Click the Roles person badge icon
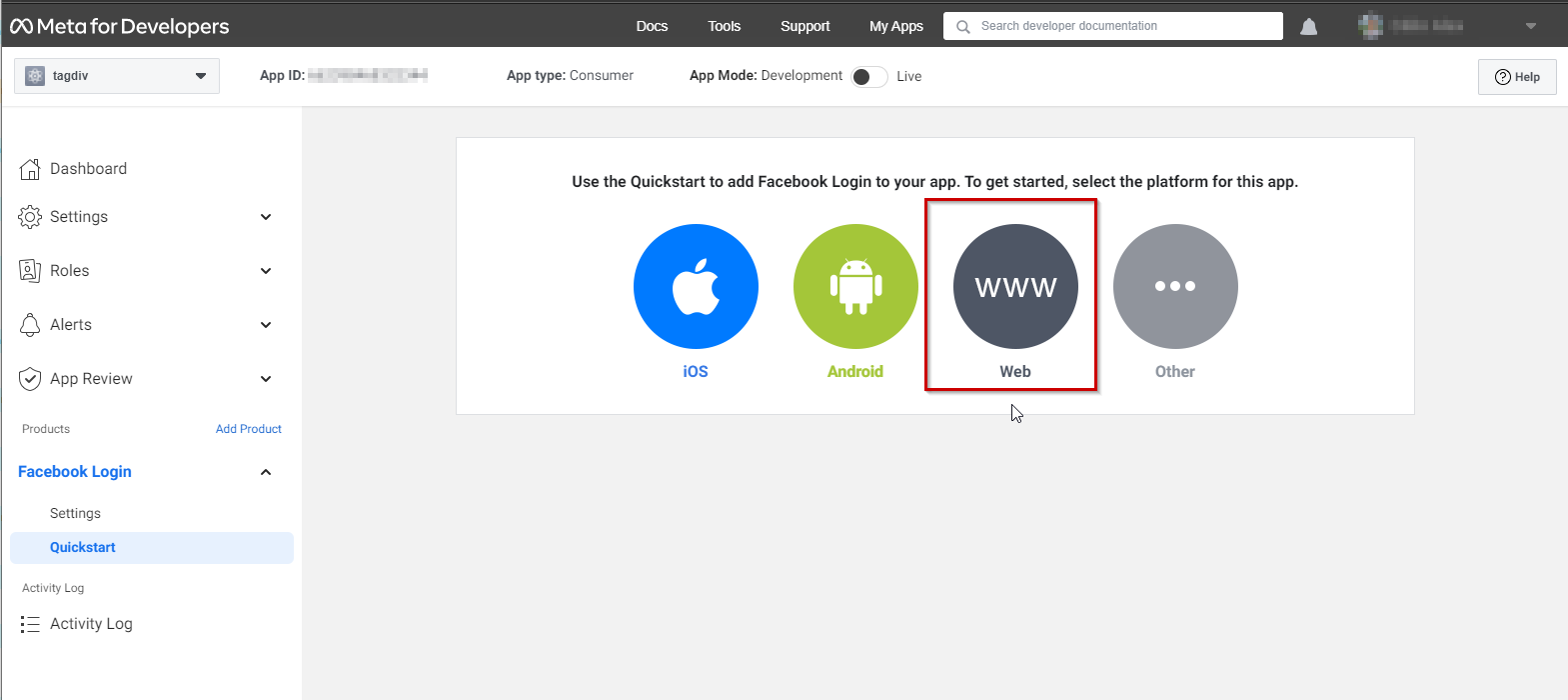 30,271
